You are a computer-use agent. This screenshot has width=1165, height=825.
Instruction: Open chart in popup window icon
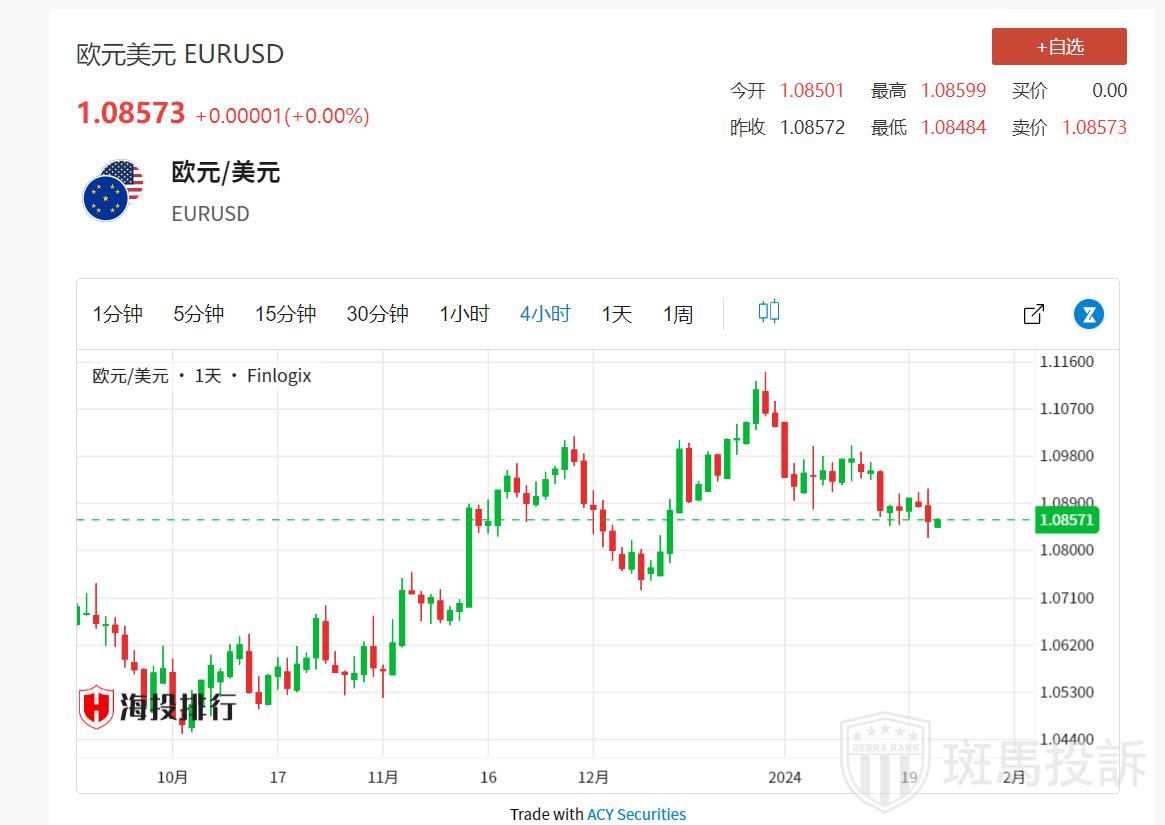coord(1034,314)
